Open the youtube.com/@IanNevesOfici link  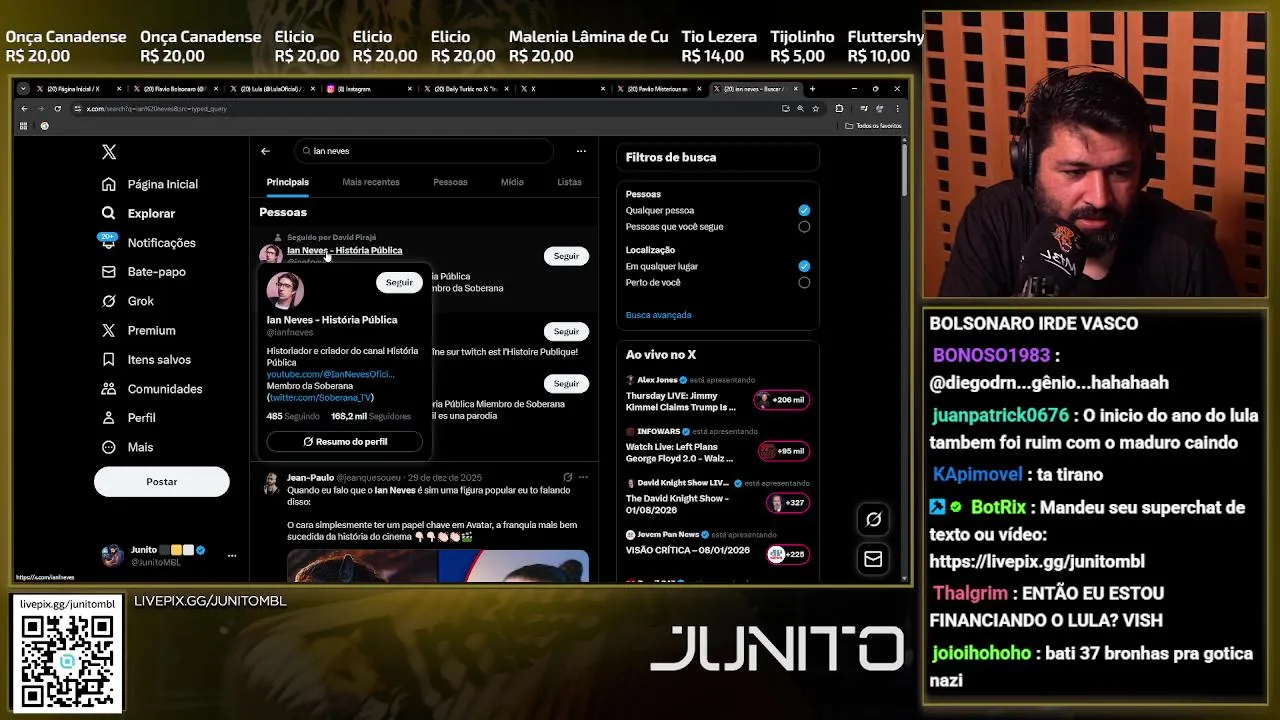point(330,374)
